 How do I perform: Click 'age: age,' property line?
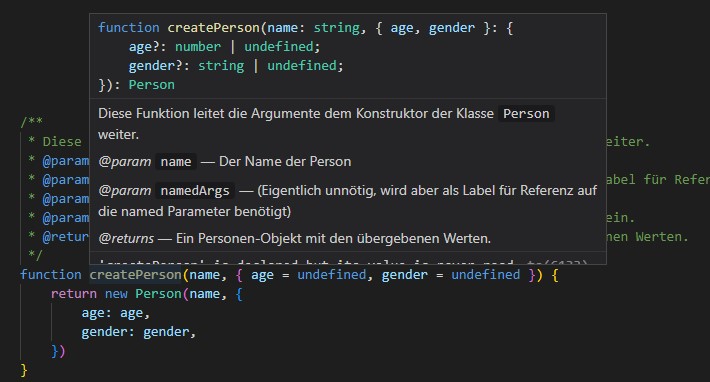coord(115,313)
